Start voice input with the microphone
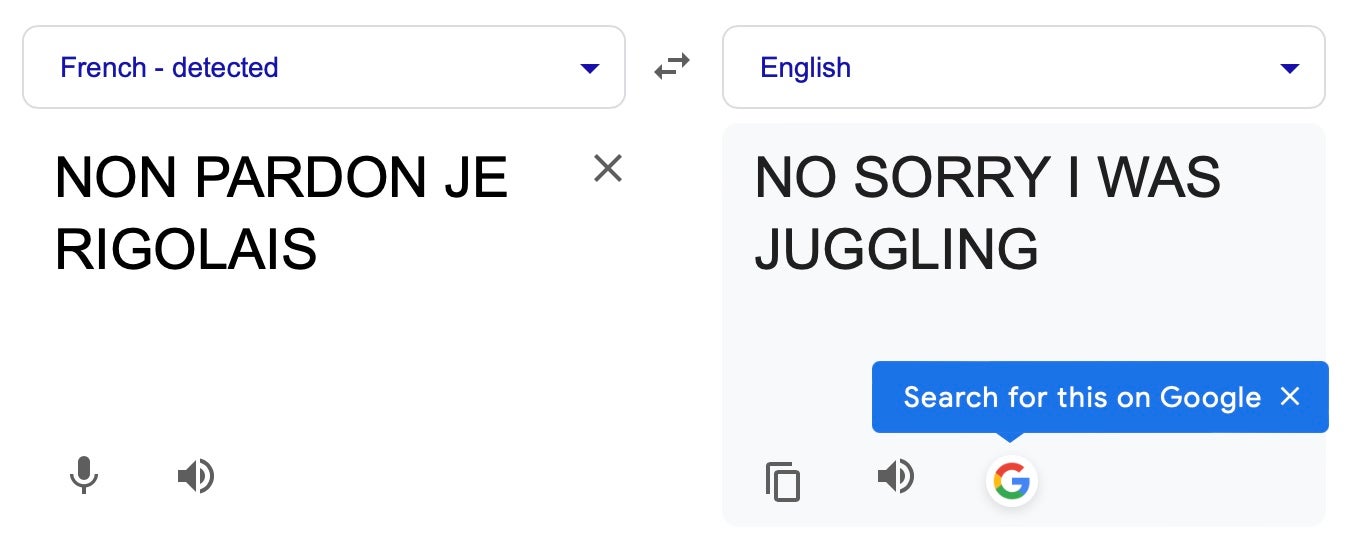Image resolution: width=1352 pixels, height=552 pixels. point(84,476)
